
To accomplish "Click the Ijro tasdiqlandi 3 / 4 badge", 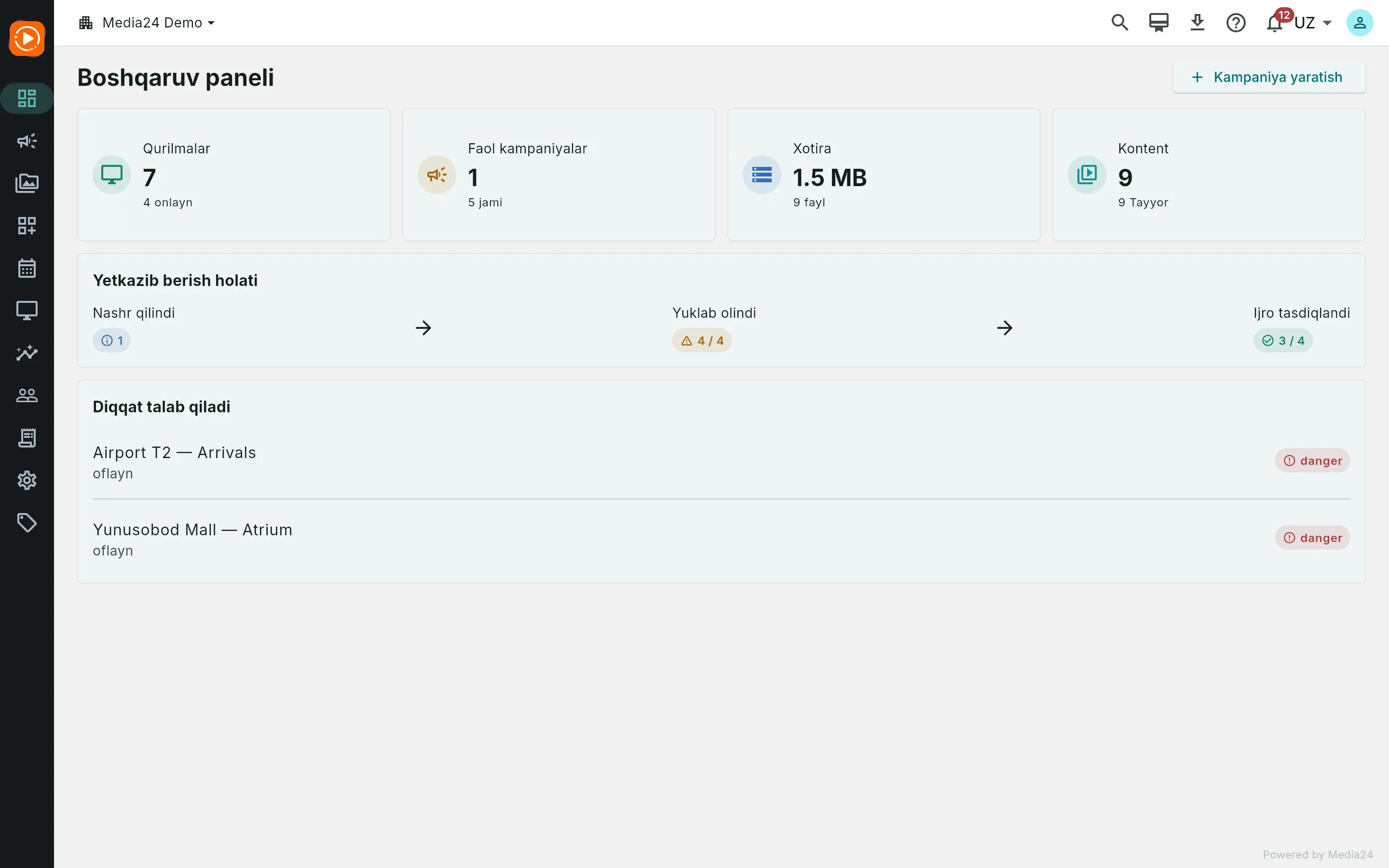I will (x=1283, y=340).
